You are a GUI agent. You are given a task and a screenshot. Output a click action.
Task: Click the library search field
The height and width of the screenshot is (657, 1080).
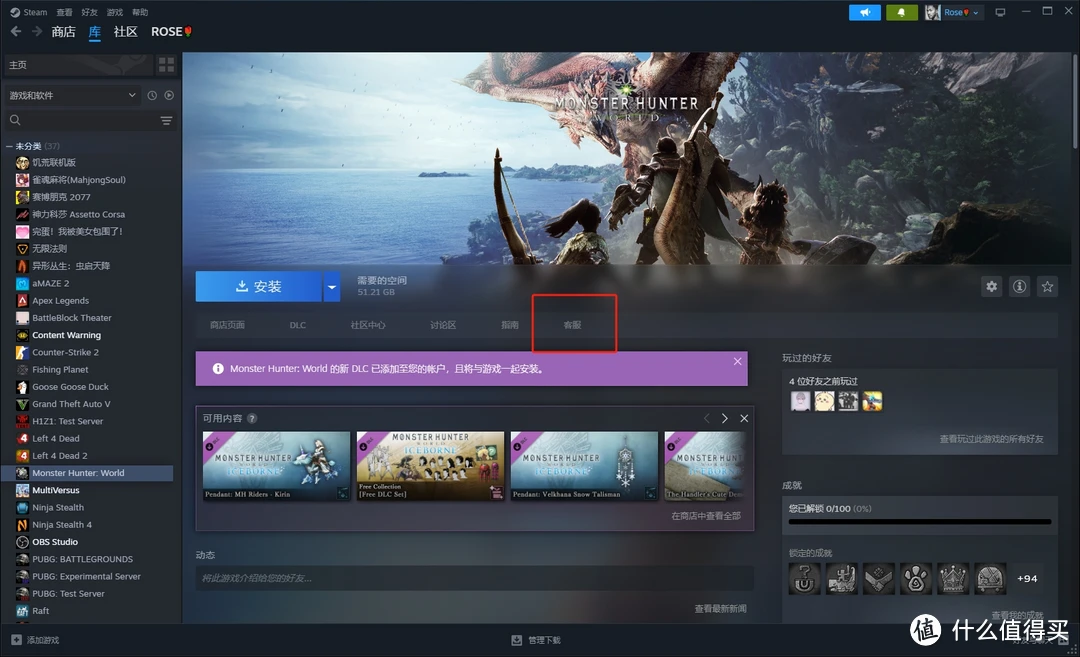point(85,120)
